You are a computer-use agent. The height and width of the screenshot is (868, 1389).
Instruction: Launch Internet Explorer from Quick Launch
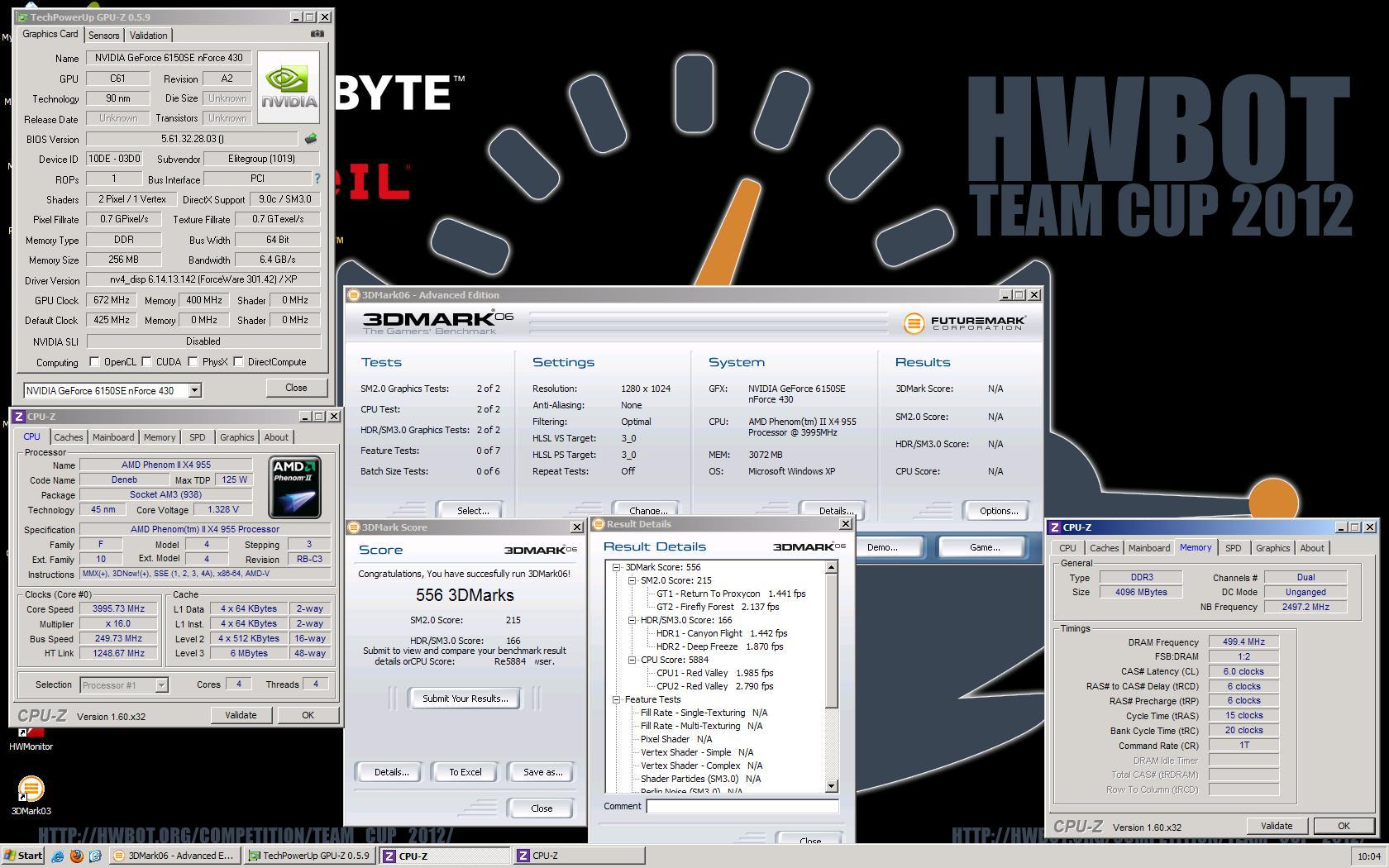point(58,856)
